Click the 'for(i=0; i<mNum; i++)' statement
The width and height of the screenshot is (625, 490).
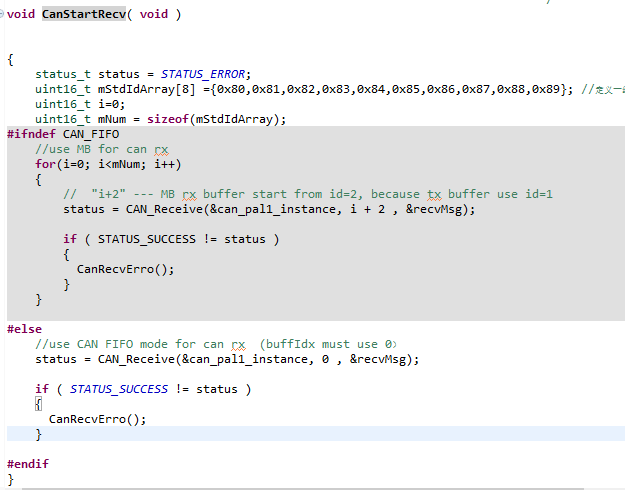click(x=108, y=164)
